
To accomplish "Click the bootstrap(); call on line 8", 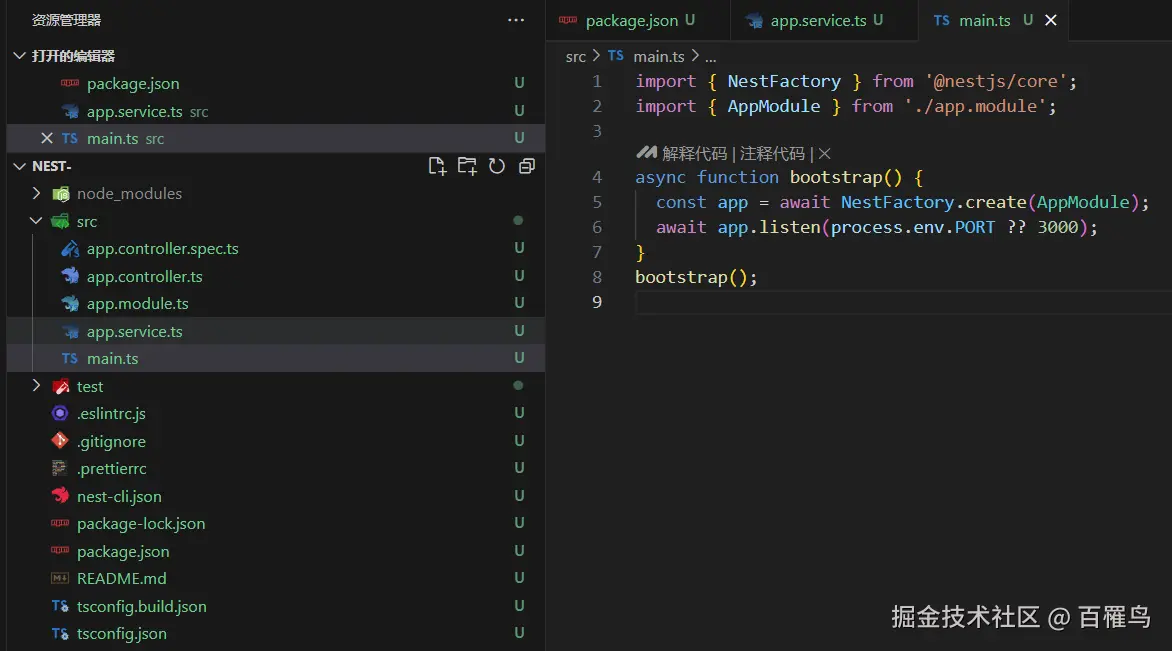I will tap(696, 277).
